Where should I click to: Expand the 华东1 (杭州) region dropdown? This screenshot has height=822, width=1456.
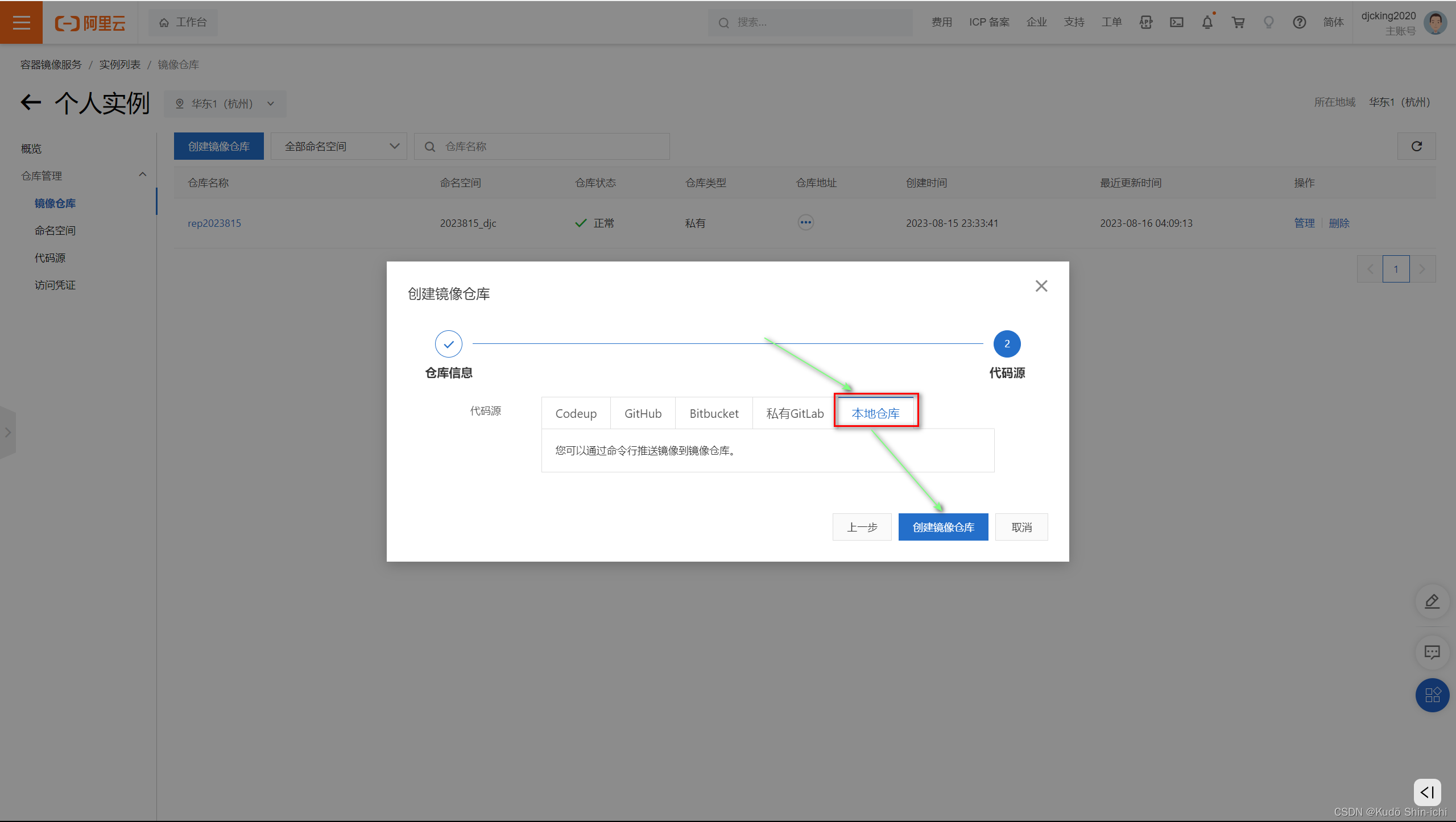pyautogui.click(x=225, y=104)
